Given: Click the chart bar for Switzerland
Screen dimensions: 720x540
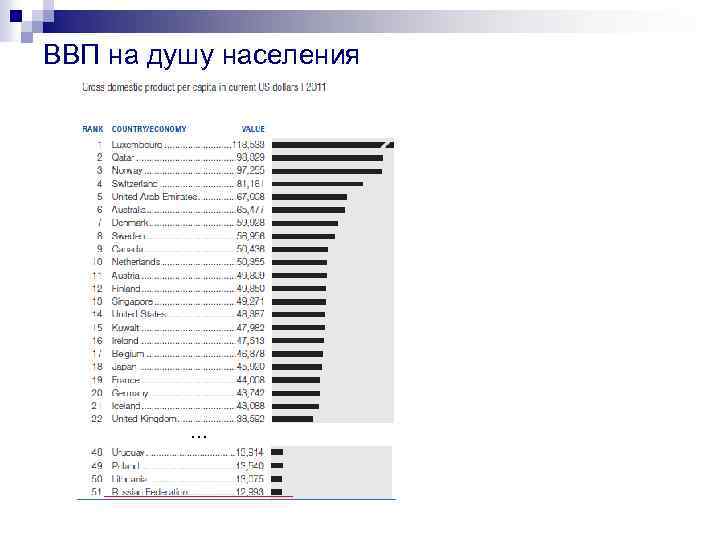Looking at the screenshot, I should click(317, 184).
